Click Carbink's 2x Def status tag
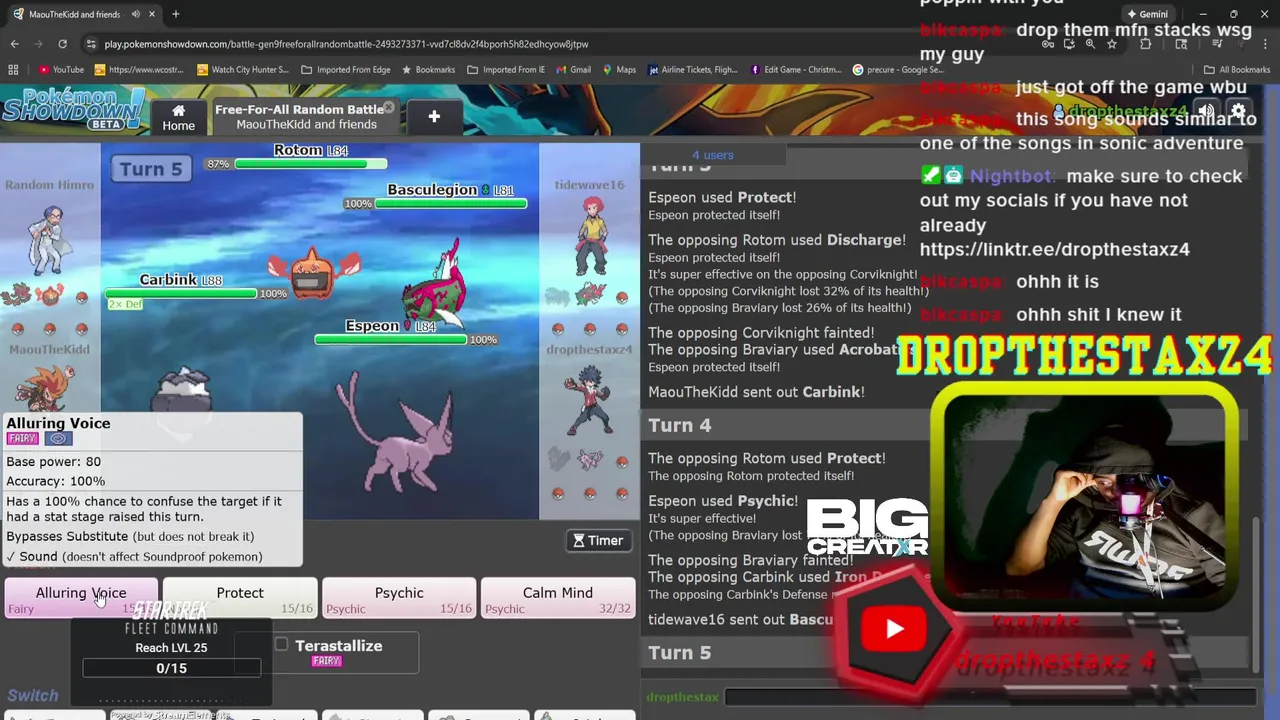Screen dimensions: 1280x720 tap(125, 304)
